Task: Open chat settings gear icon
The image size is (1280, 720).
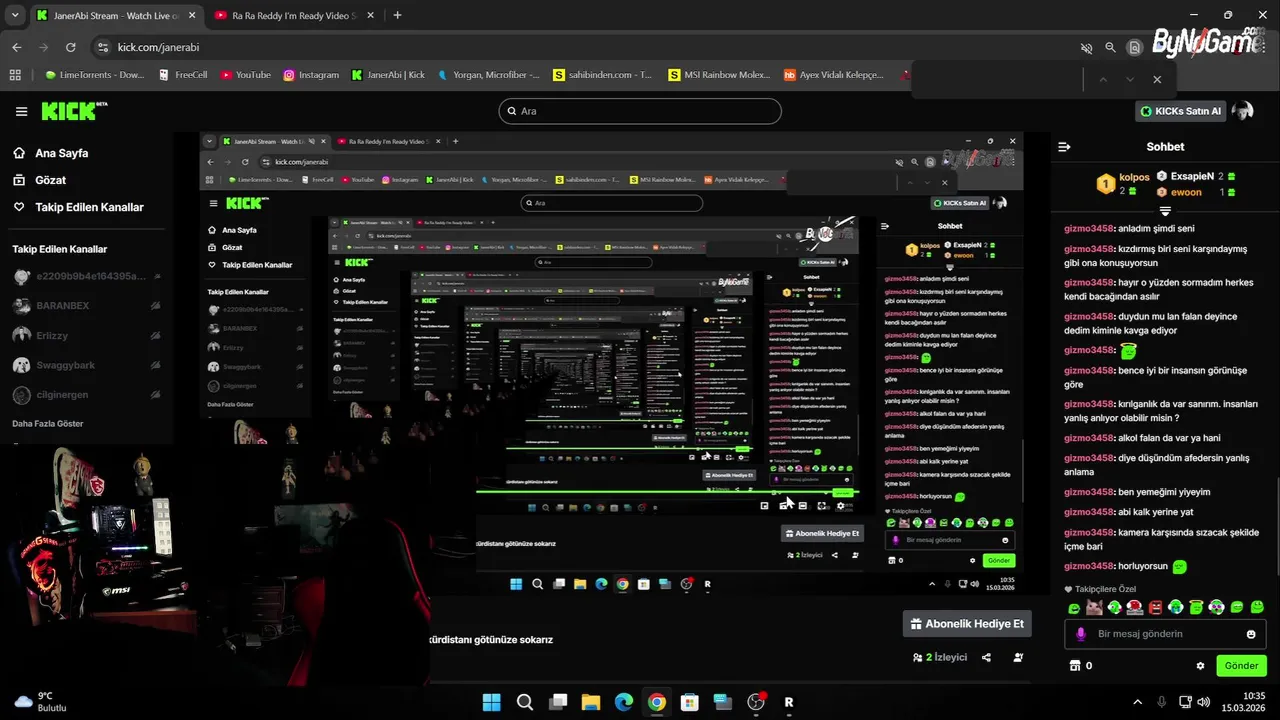Action: (x=1200, y=666)
